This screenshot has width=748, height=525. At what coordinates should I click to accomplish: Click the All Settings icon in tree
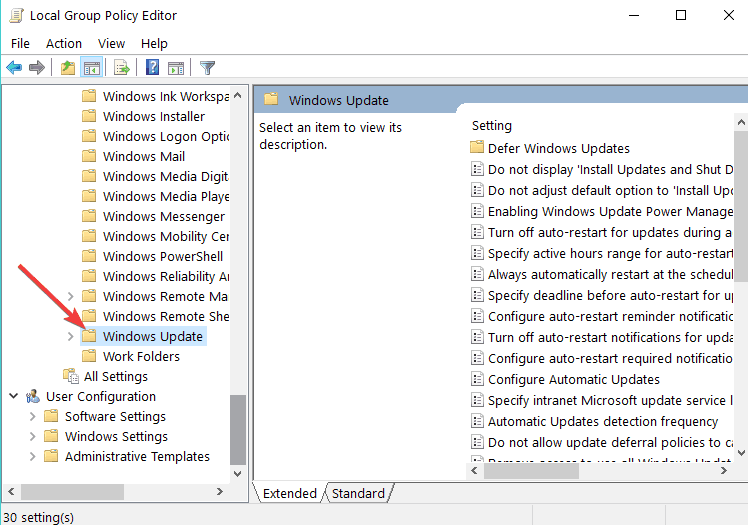pyautogui.click(x=71, y=376)
